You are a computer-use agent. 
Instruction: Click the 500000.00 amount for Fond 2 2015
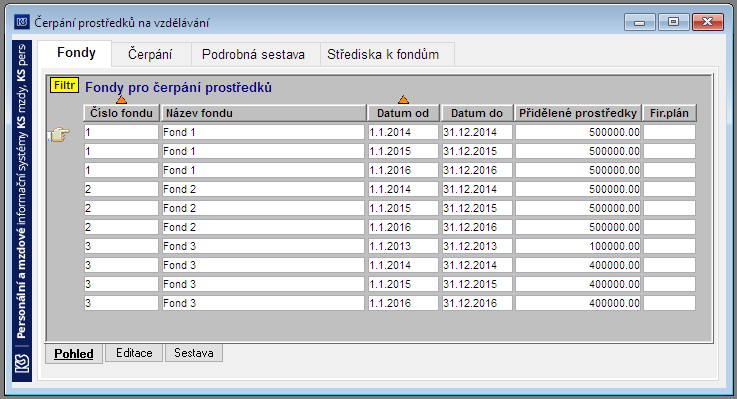pyautogui.click(x=578, y=208)
